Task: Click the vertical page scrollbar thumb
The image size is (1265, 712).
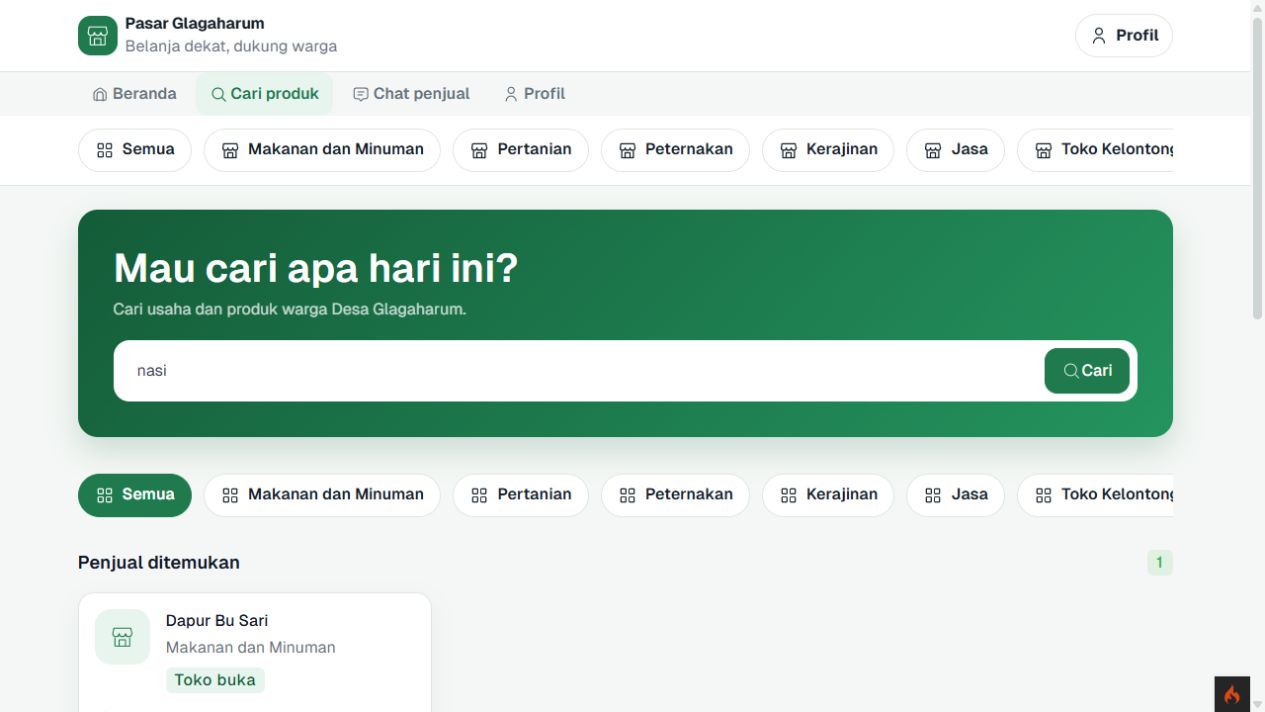Action: (x=1258, y=168)
